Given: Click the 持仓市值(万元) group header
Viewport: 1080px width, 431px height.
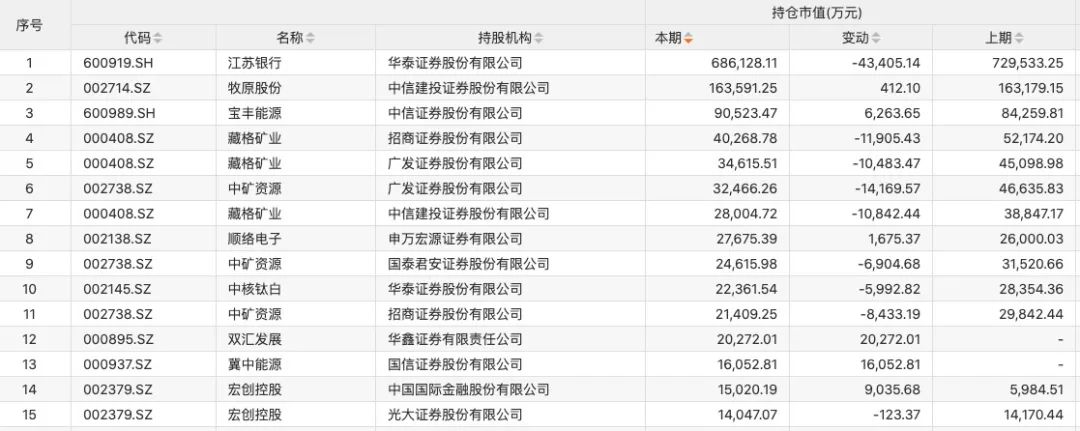Looking at the screenshot, I should click(x=817, y=12).
